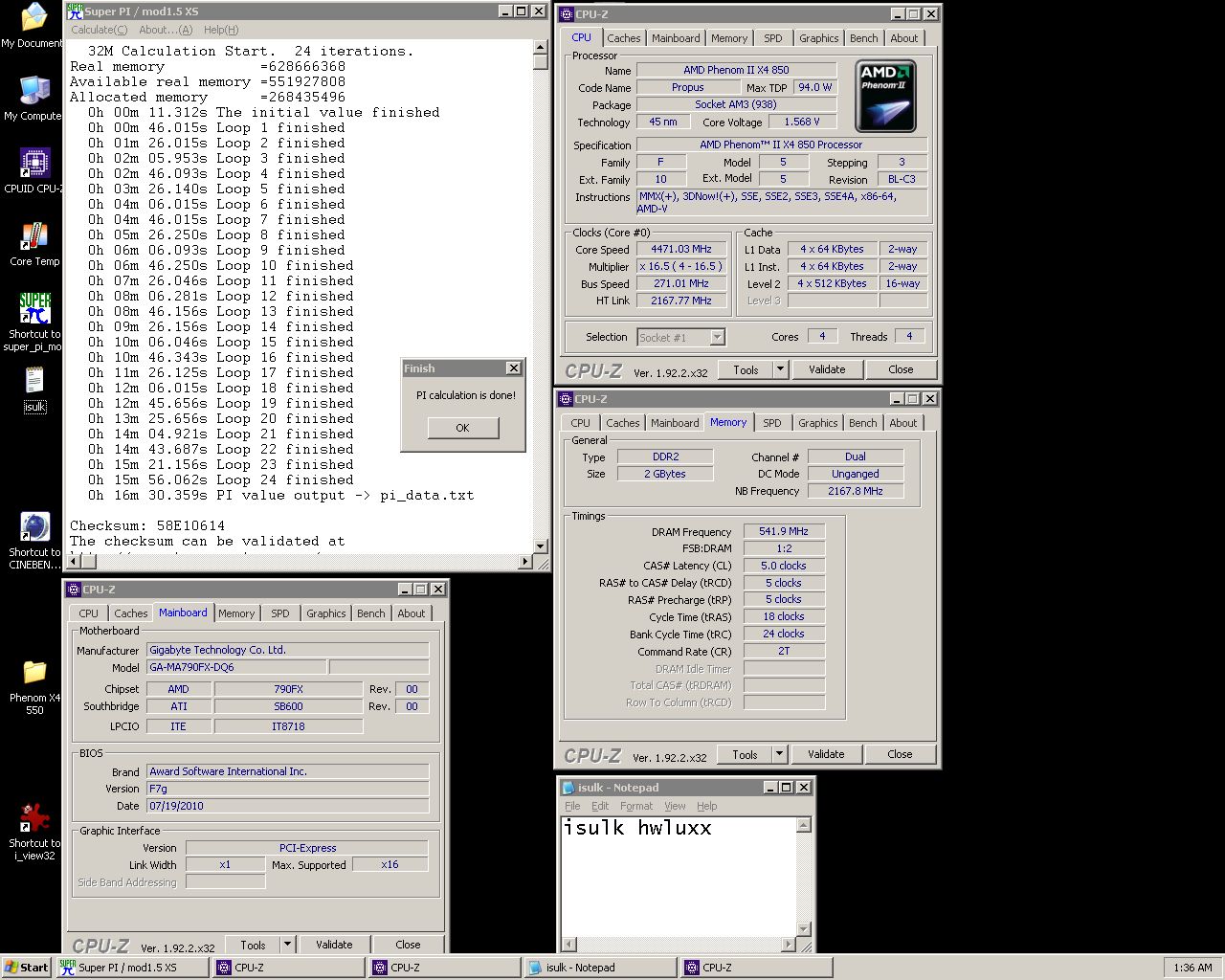Open Help menu in Notepad

[707, 806]
